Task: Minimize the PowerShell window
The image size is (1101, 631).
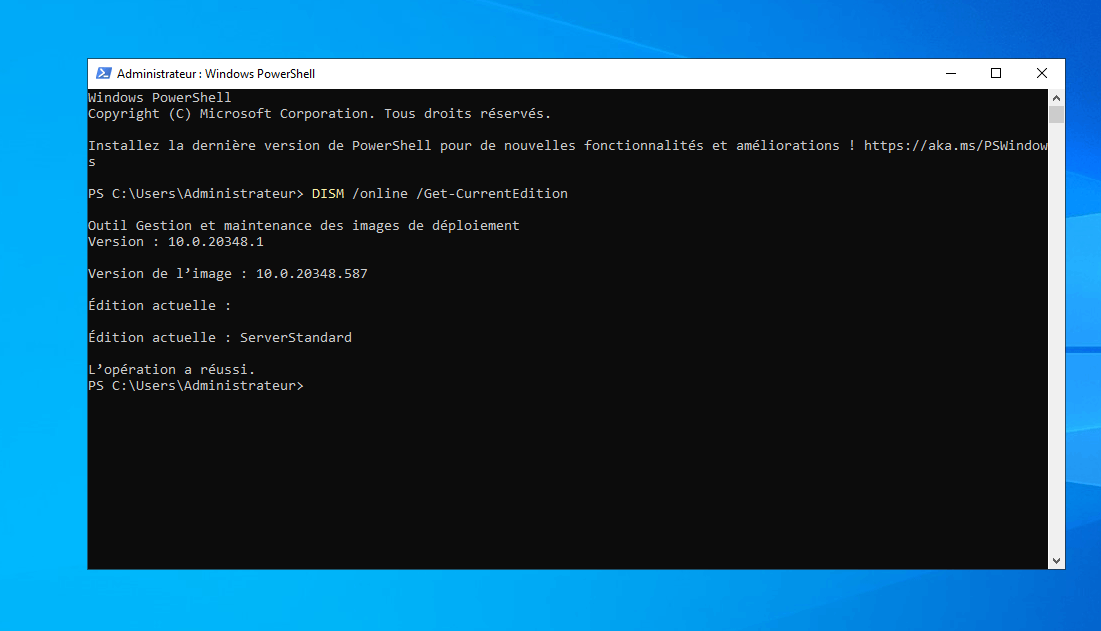Action: point(951,74)
